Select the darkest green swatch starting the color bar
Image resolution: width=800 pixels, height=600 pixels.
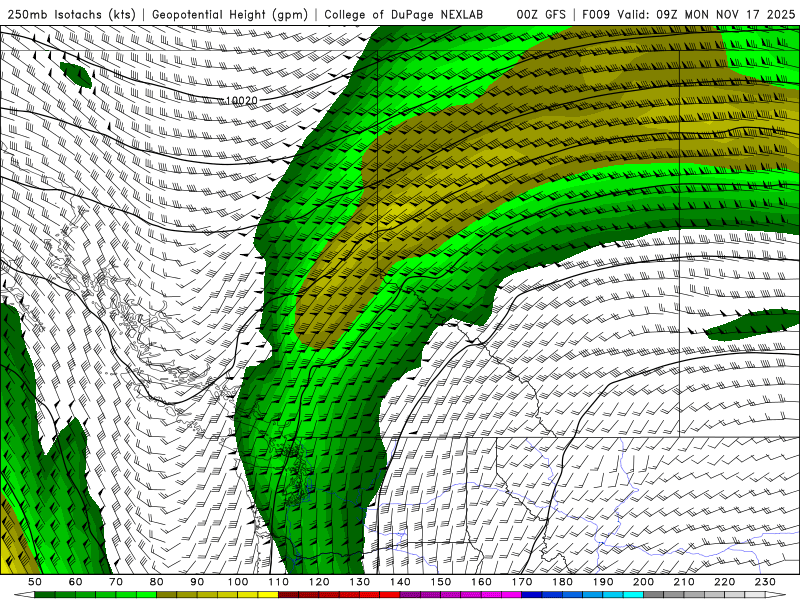(x=44, y=594)
